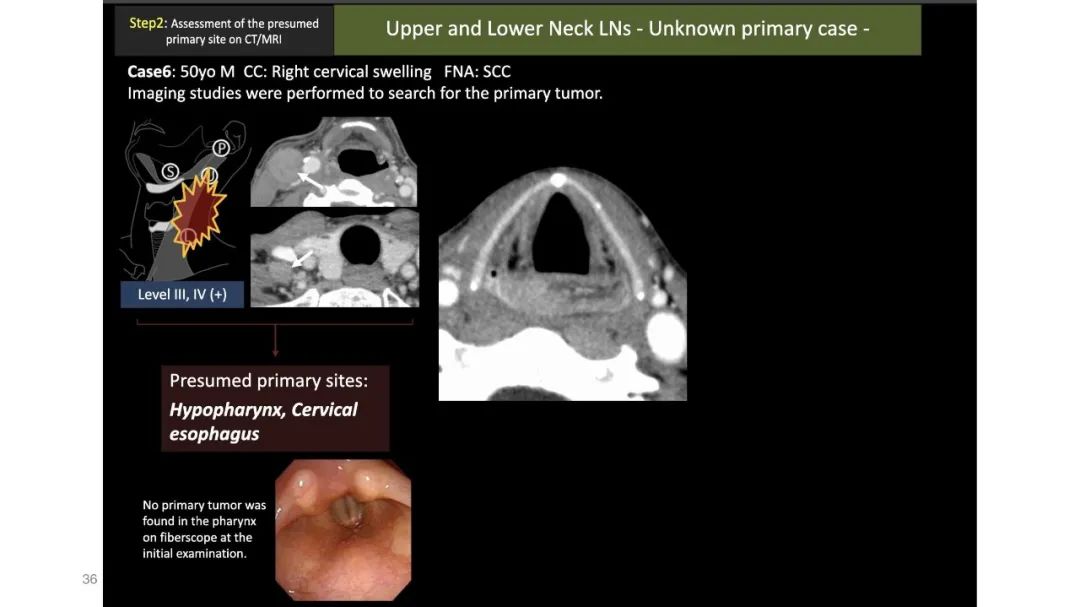The height and width of the screenshot is (607, 1080).
Task: Click the large laryngeal CT image
Action: [x=563, y=283]
